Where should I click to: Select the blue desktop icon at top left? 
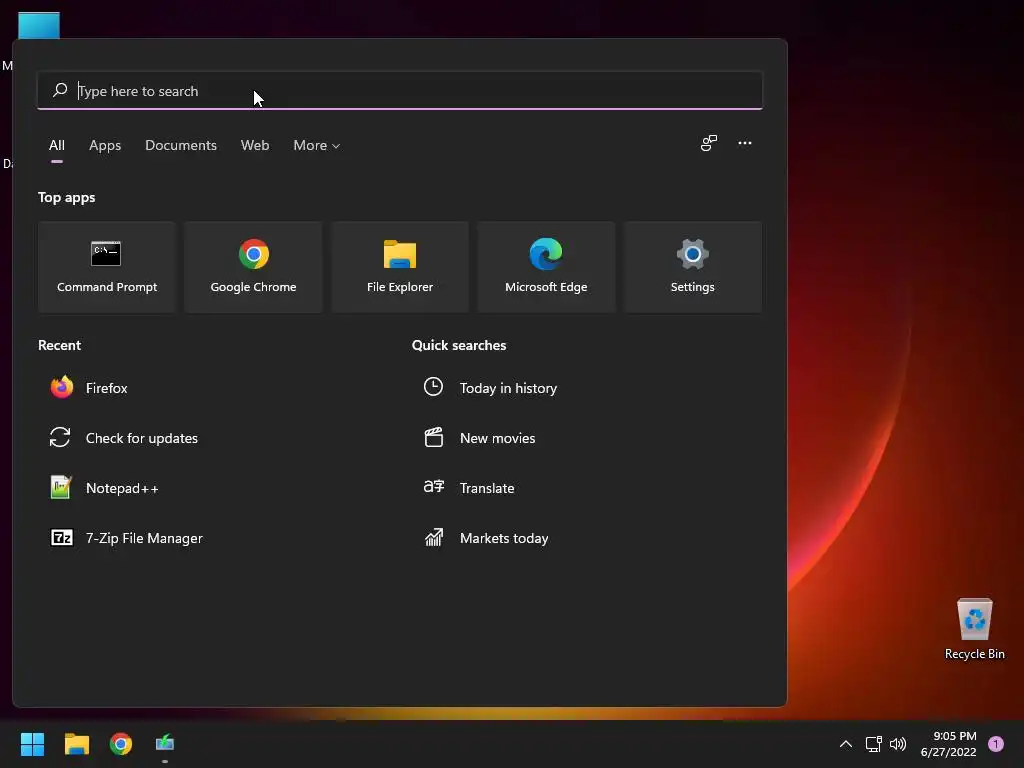[39, 25]
